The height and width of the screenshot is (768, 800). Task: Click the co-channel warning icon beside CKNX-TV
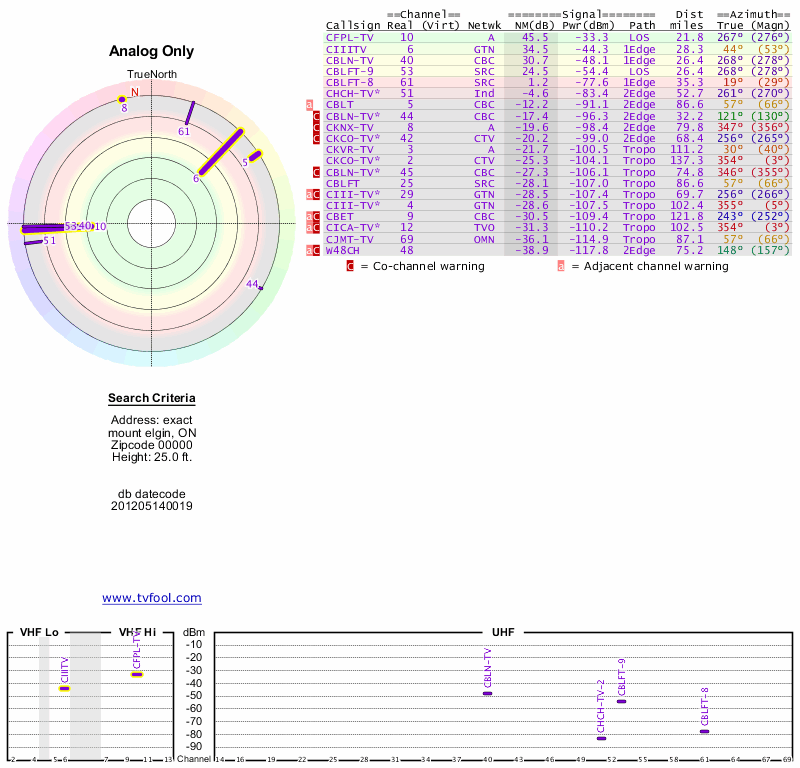pos(317,127)
